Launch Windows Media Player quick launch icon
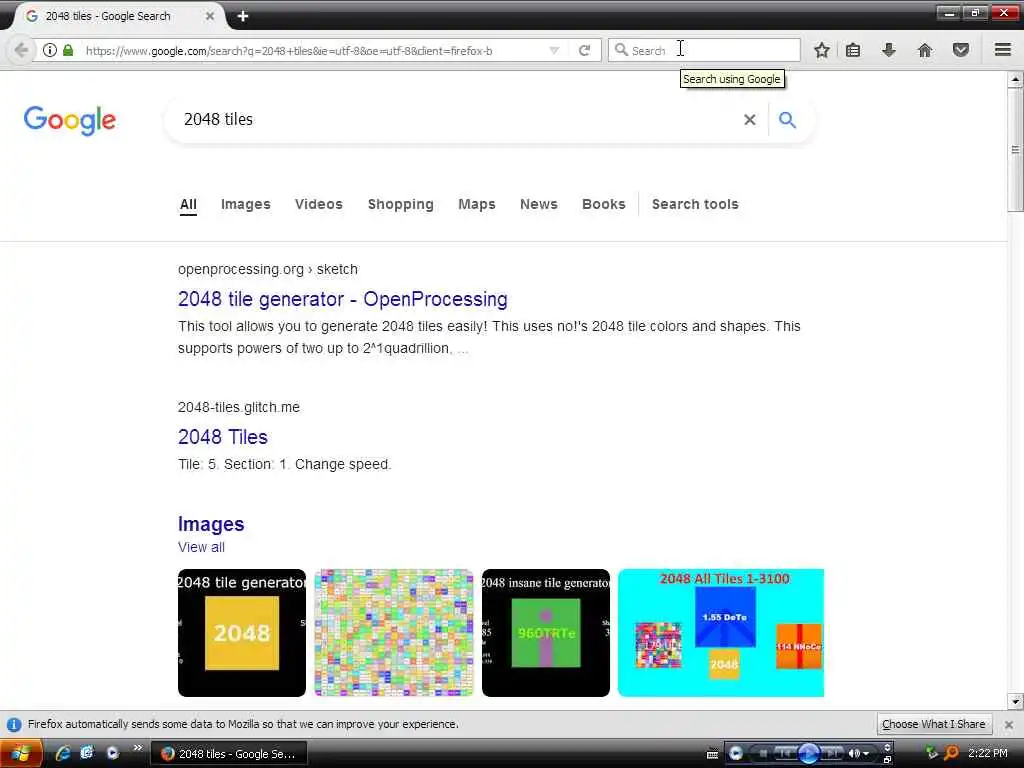The height and width of the screenshot is (768, 1024). [x=112, y=753]
